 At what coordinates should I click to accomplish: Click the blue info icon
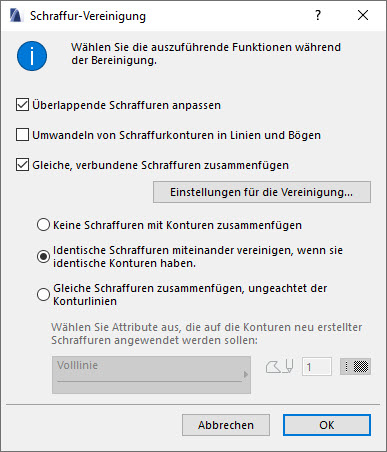[x=32, y=56]
